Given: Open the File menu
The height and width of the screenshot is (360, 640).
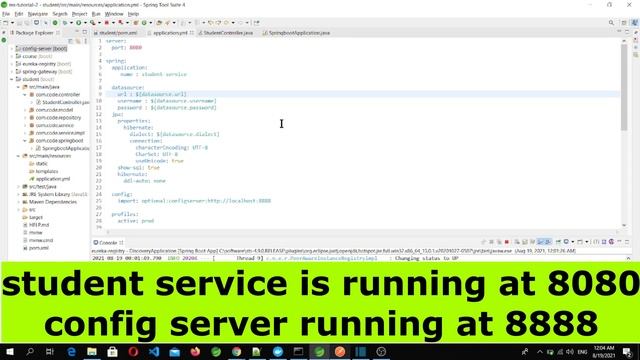Looking at the screenshot, I should click(6, 14).
